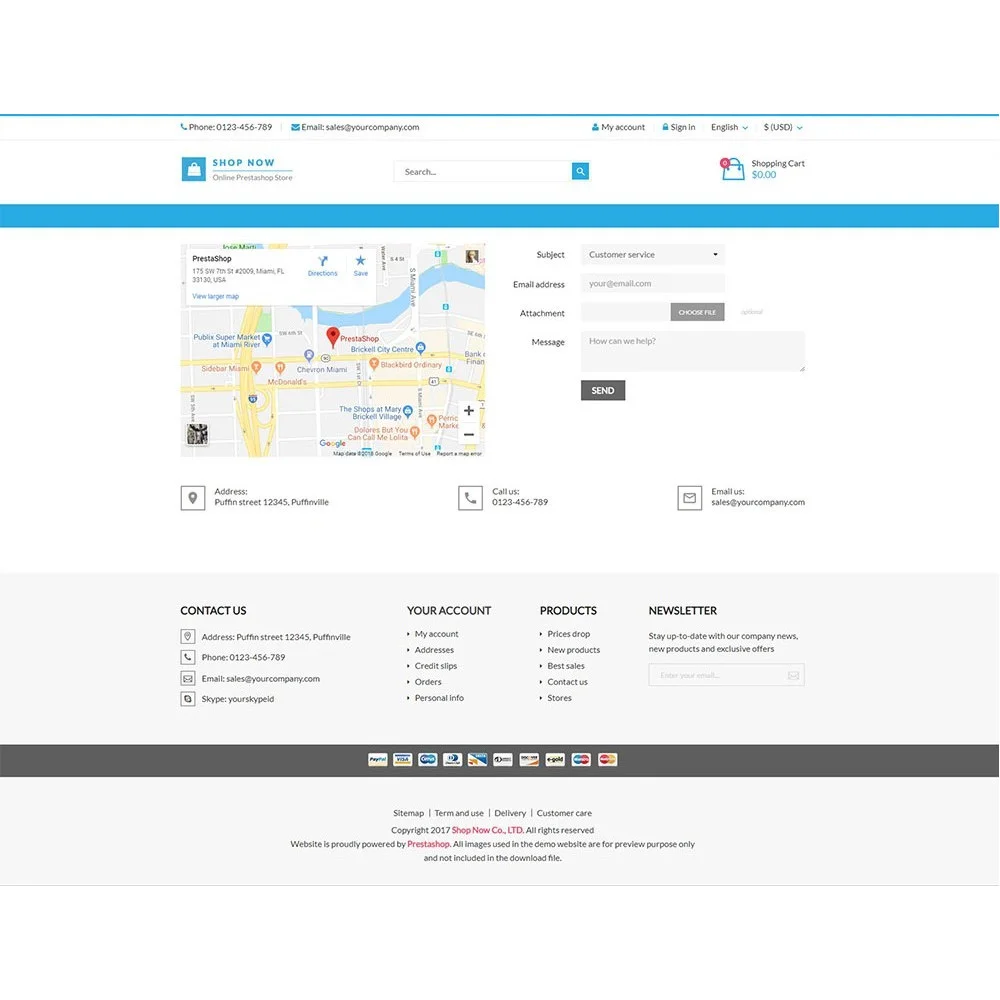Click the SEND button
1000x1000 pixels.
click(x=603, y=390)
